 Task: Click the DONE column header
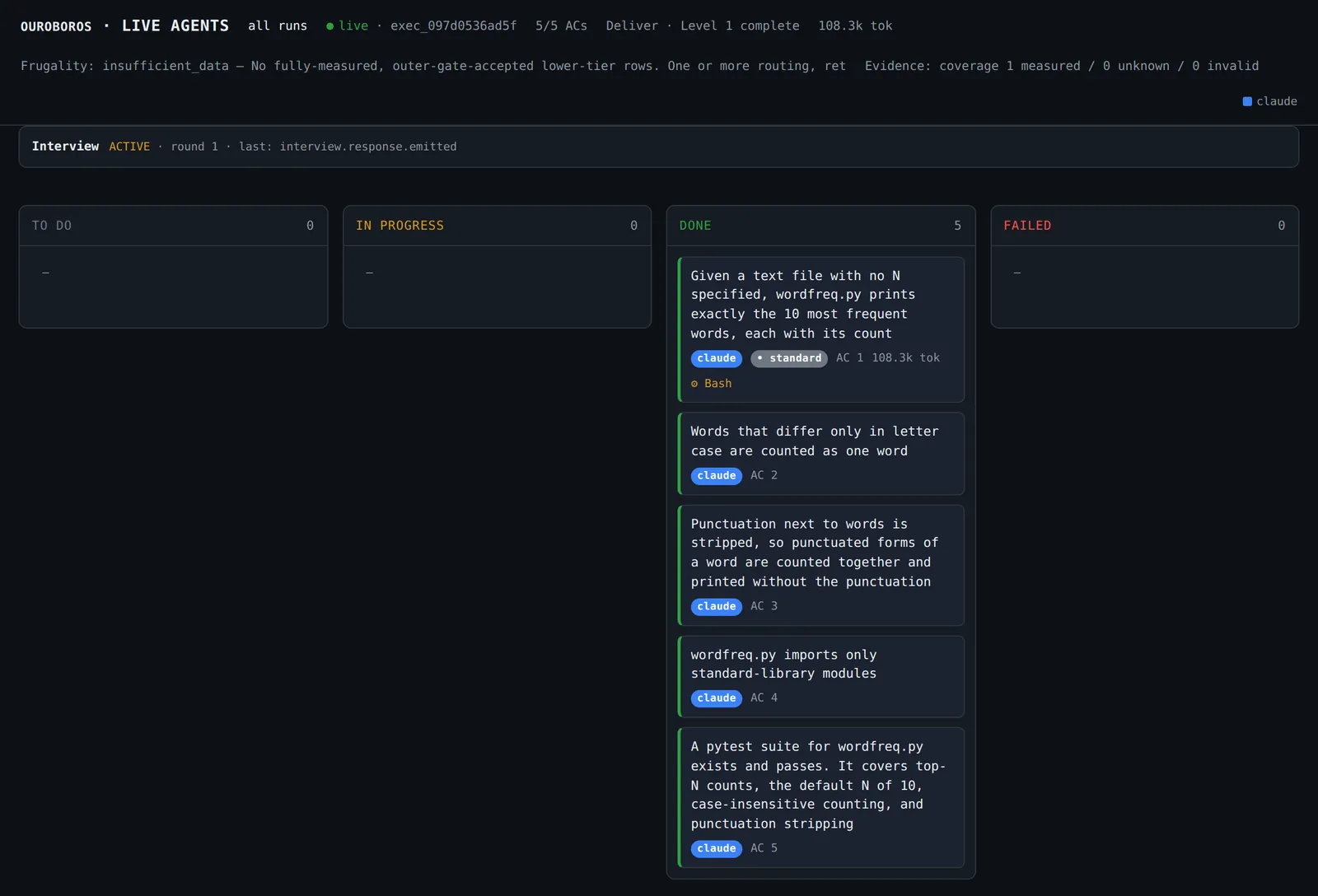(x=820, y=226)
